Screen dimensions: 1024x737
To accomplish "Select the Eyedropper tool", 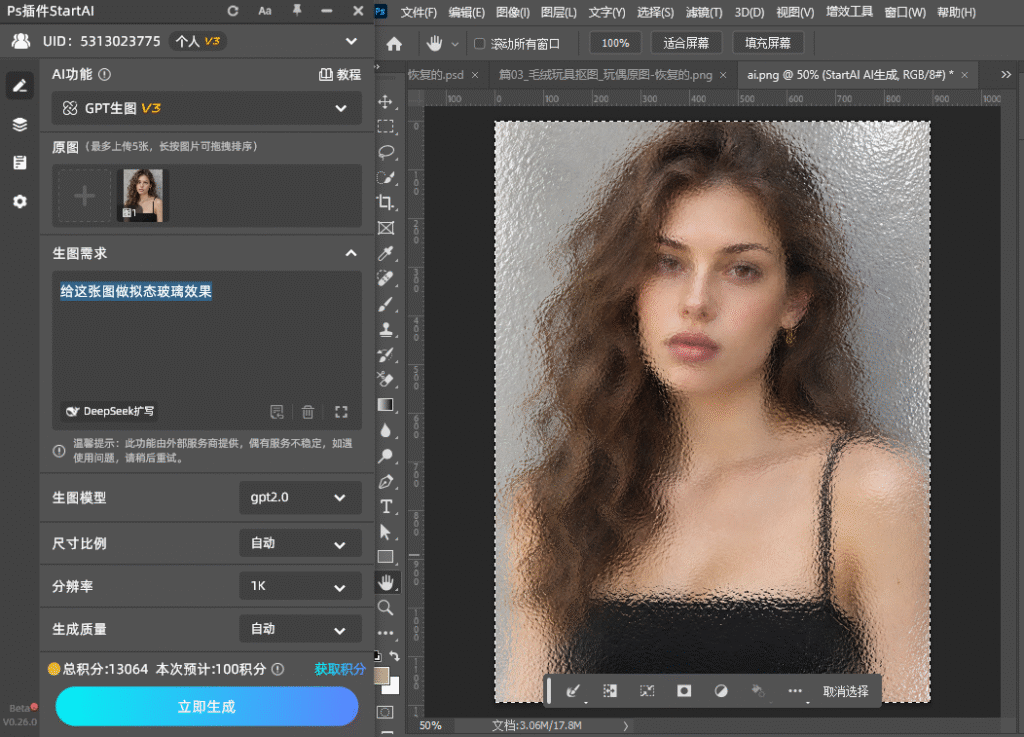I will [x=385, y=253].
